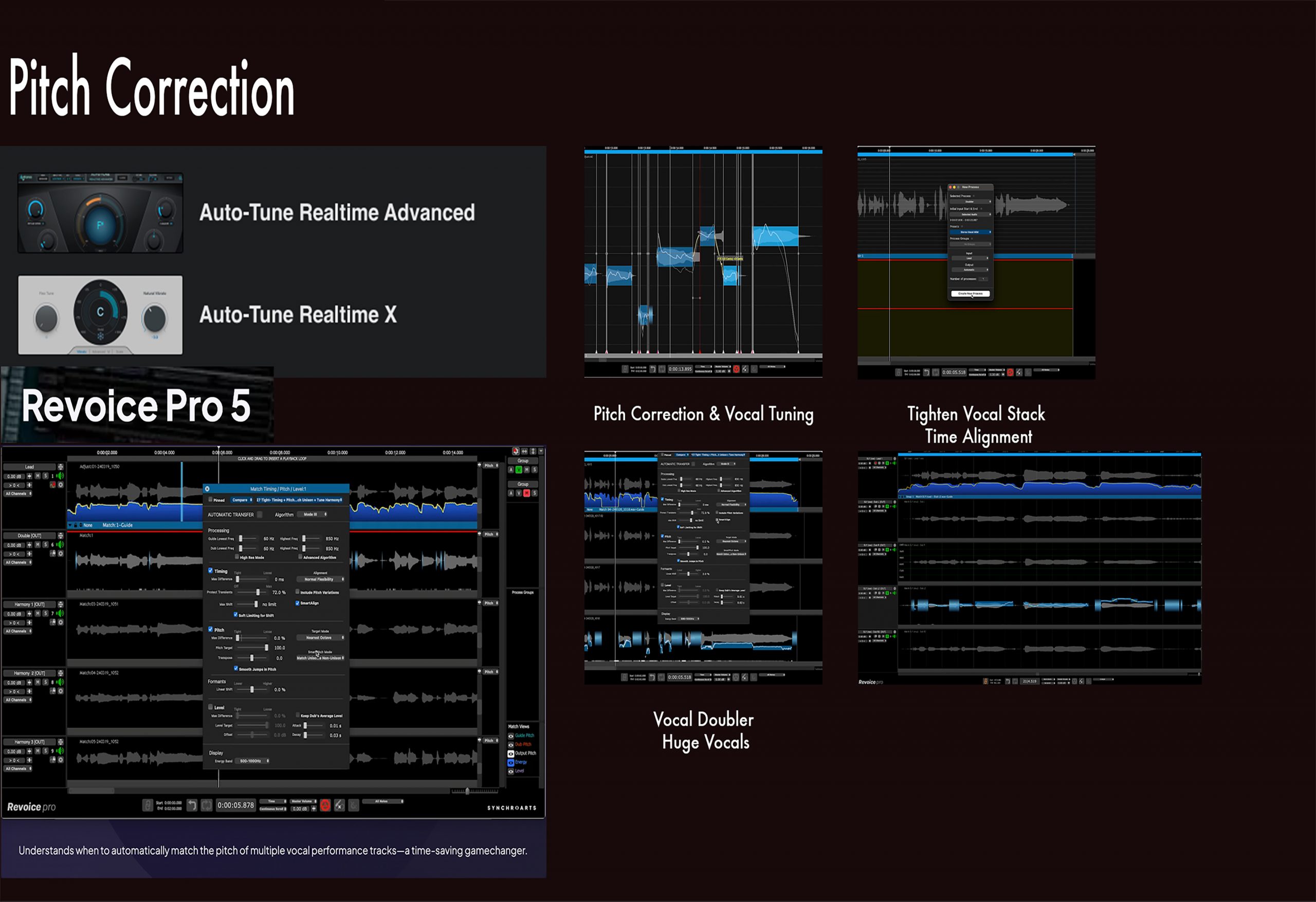
Task: Mute the Lead track with M button
Action: (x=38, y=476)
